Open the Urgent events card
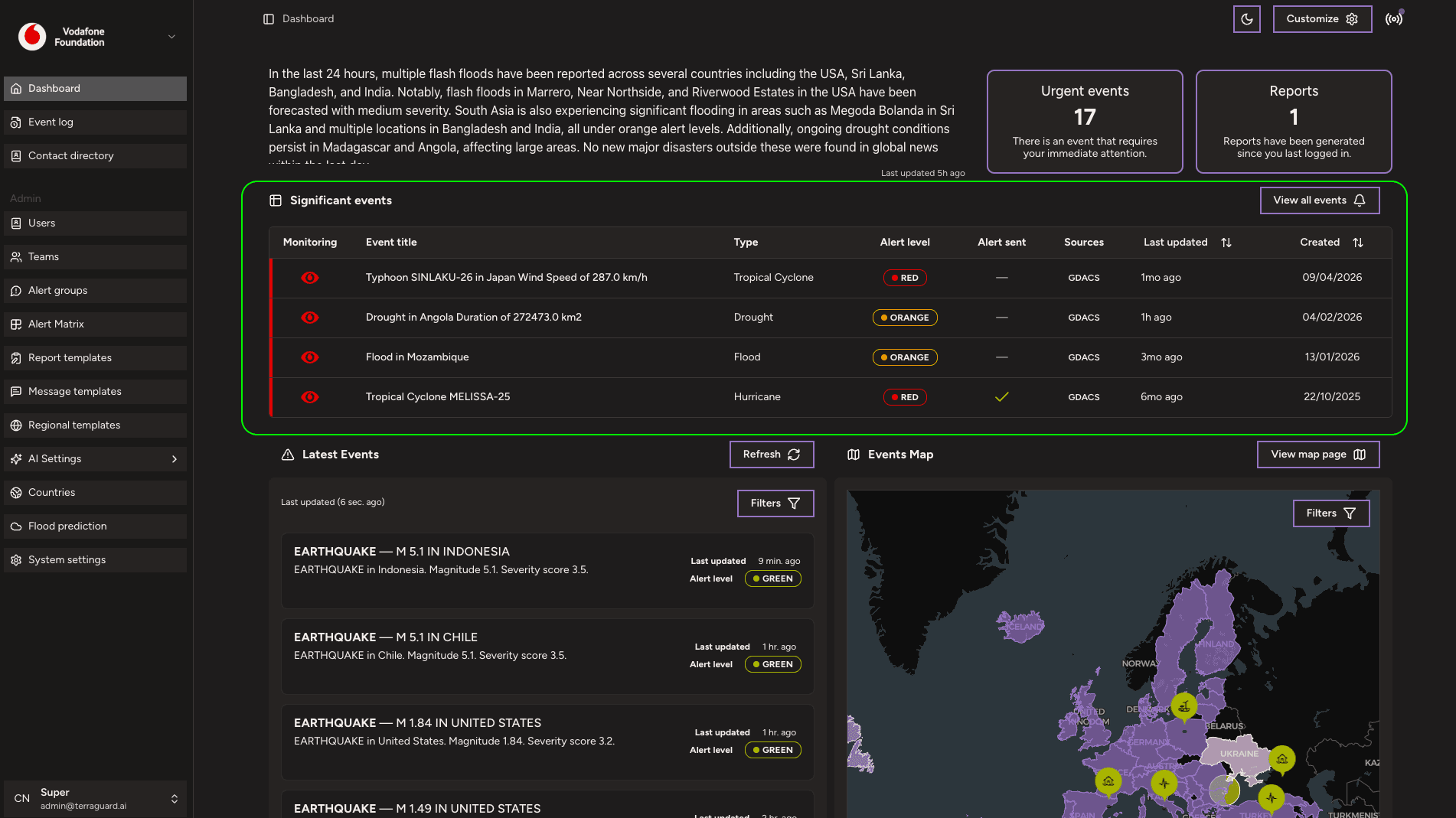Screen dimensions: 1456x818 tap(1085, 122)
